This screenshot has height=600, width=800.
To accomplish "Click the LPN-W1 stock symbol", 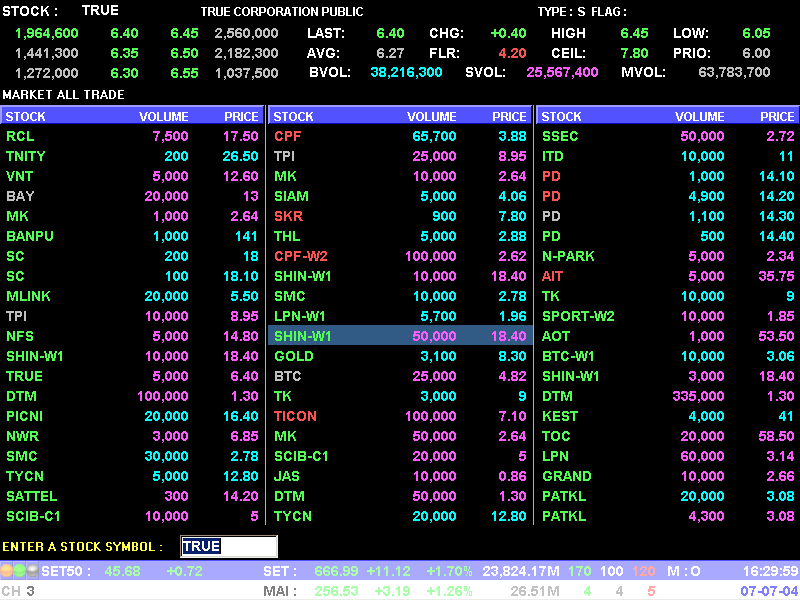I will pyautogui.click(x=300, y=316).
